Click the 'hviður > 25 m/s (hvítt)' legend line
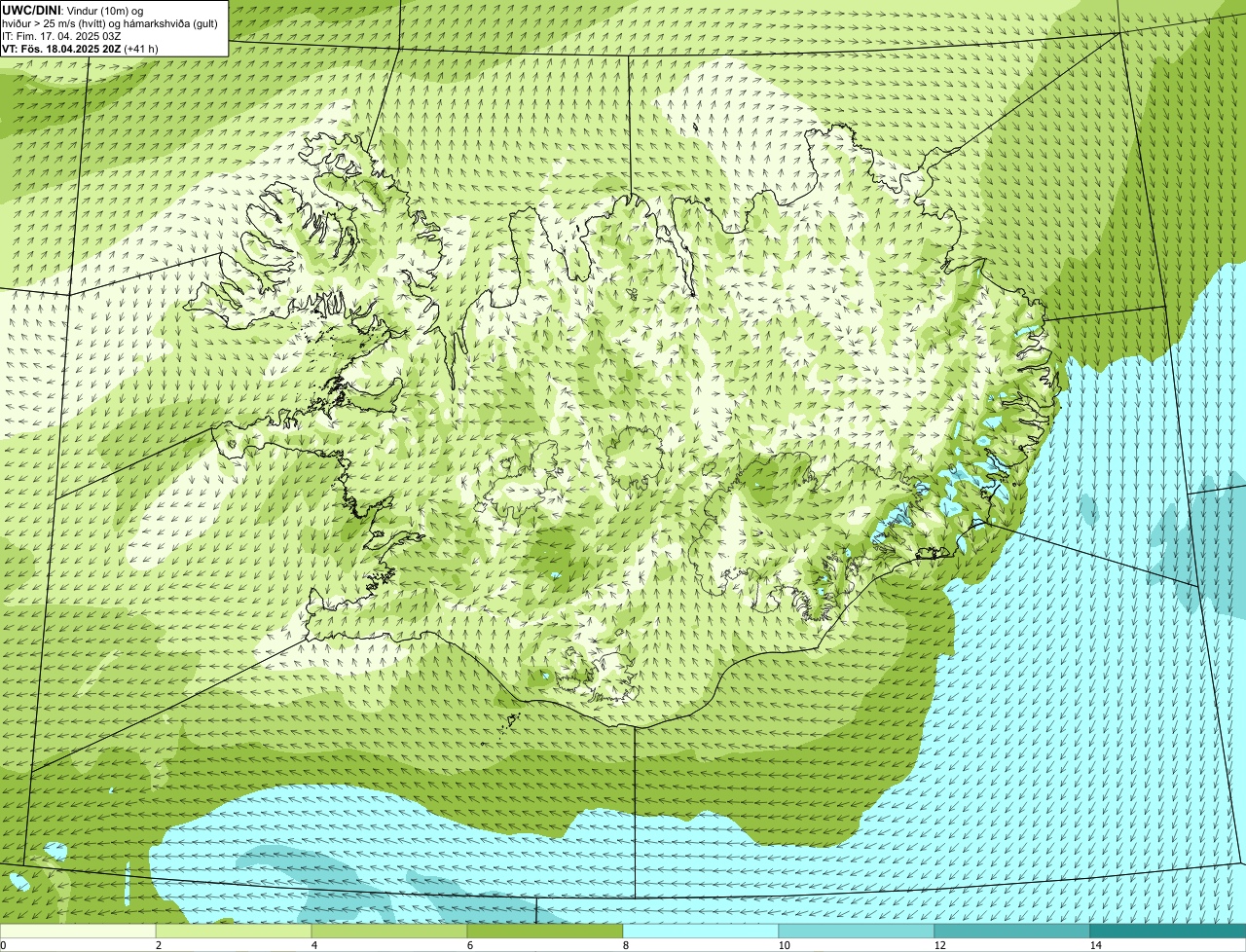 tap(55, 23)
